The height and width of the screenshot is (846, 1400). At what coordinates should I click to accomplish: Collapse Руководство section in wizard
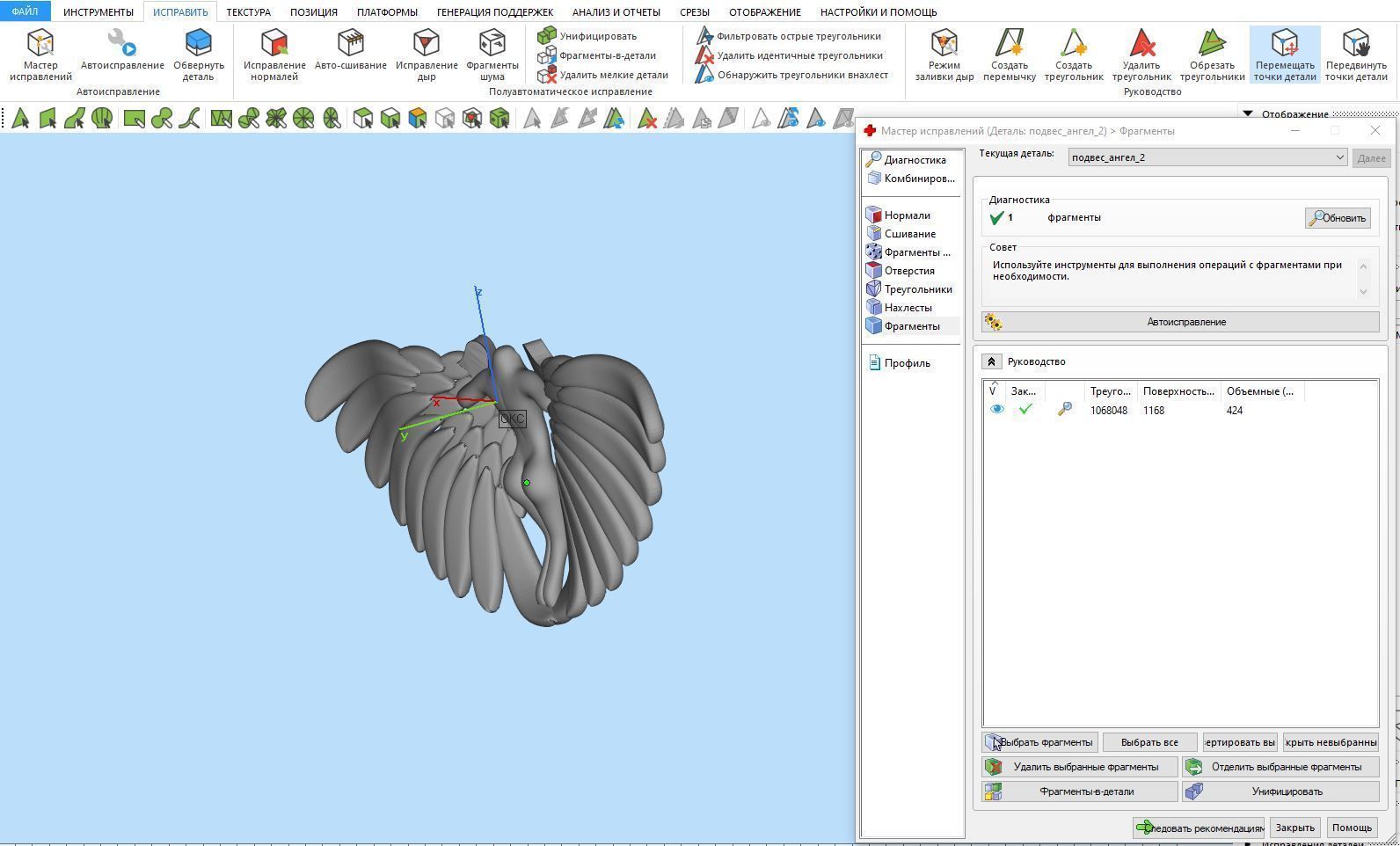pyautogui.click(x=991, y=361)
